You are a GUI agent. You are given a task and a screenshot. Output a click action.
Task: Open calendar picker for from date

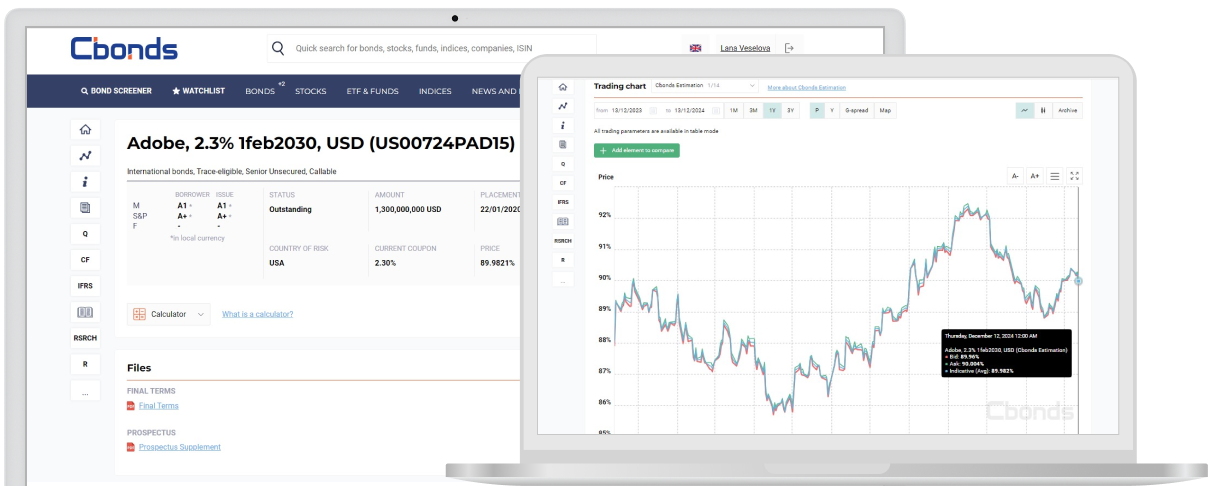pos(653,110)
